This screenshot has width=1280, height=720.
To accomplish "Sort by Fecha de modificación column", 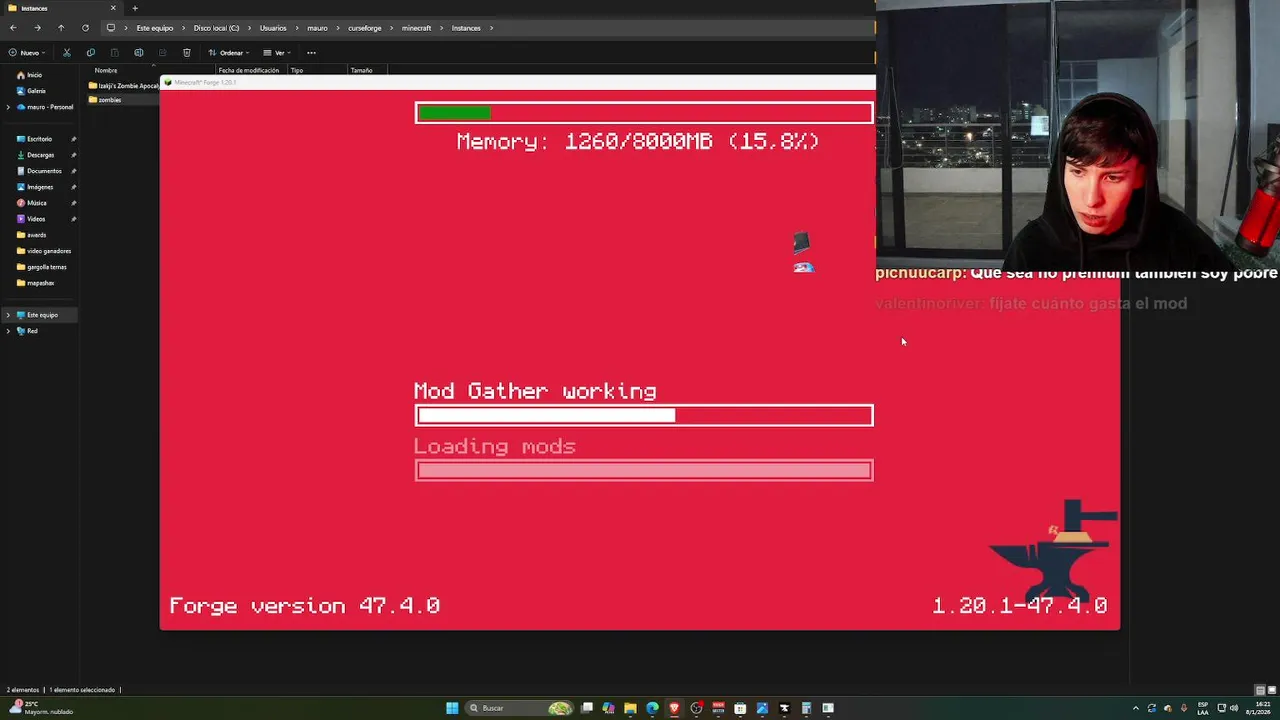I will [x=249, y=70].
